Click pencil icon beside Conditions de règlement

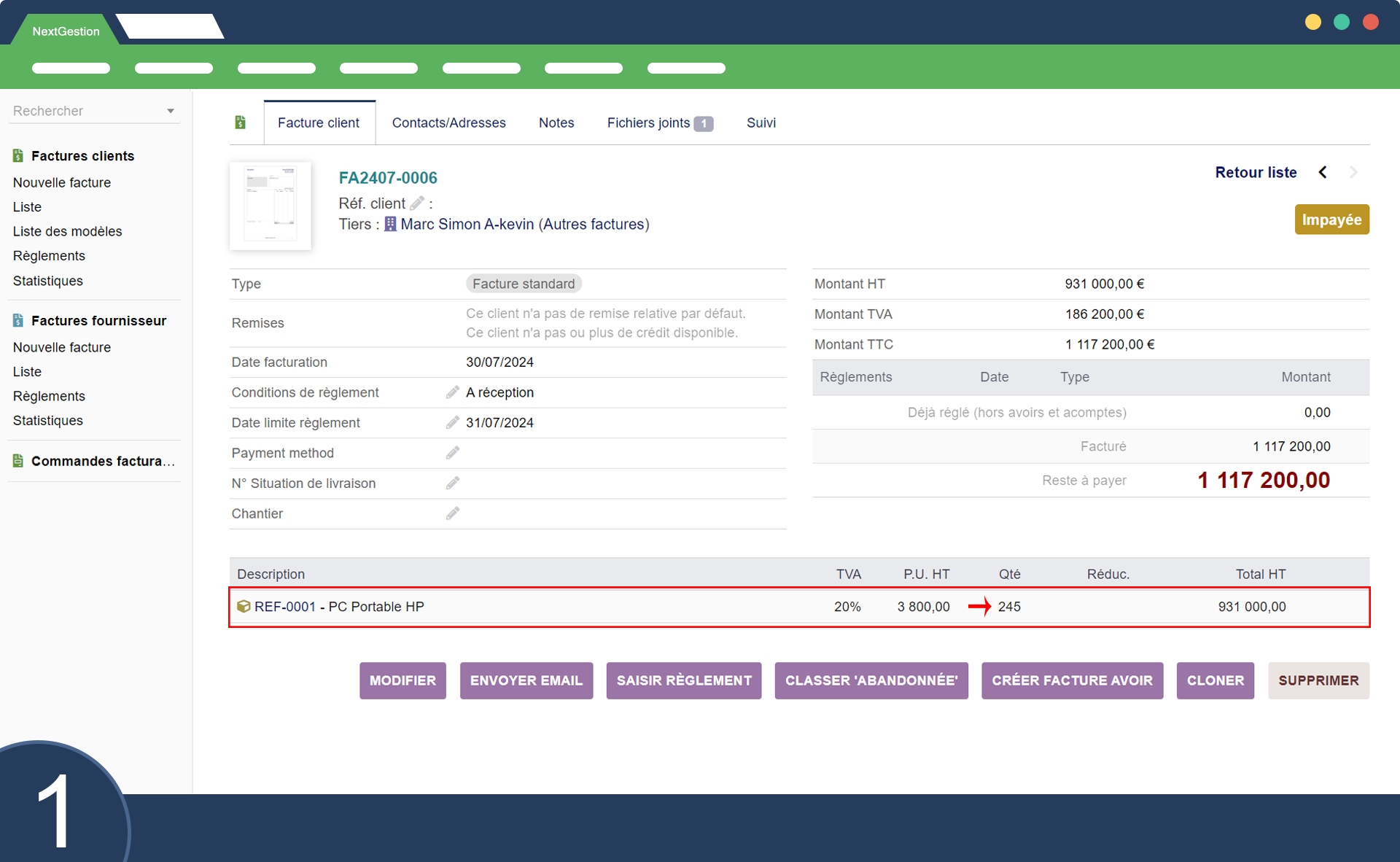pyautogui.click(x=453, y=392)
